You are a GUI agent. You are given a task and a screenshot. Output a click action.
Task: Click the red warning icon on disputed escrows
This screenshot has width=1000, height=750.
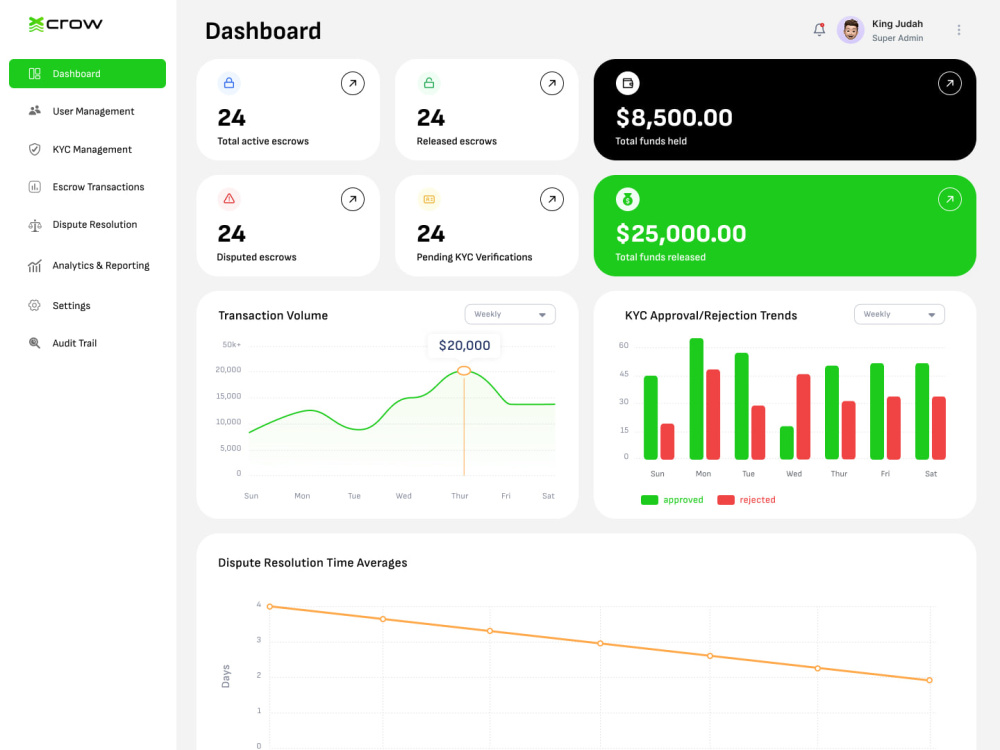pyautogui.click(x=229, y=199)
